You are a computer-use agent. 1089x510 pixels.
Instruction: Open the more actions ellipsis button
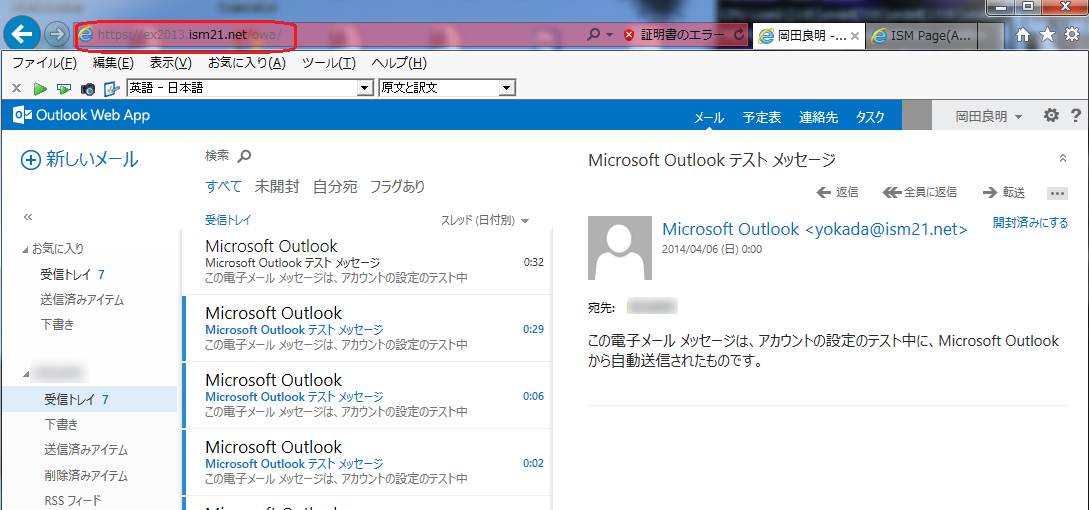[1057, 193]
